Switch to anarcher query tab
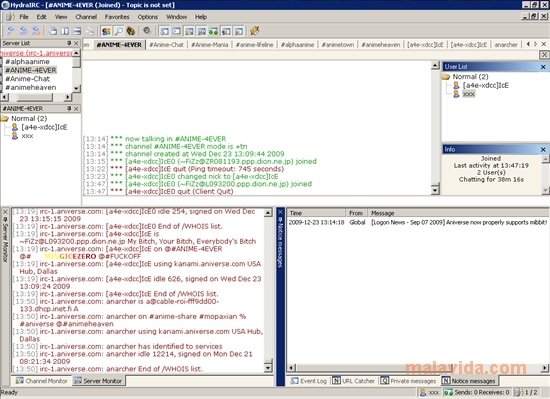Image resolution: width=550 pixels, height=399 pixels. [506, 45]
